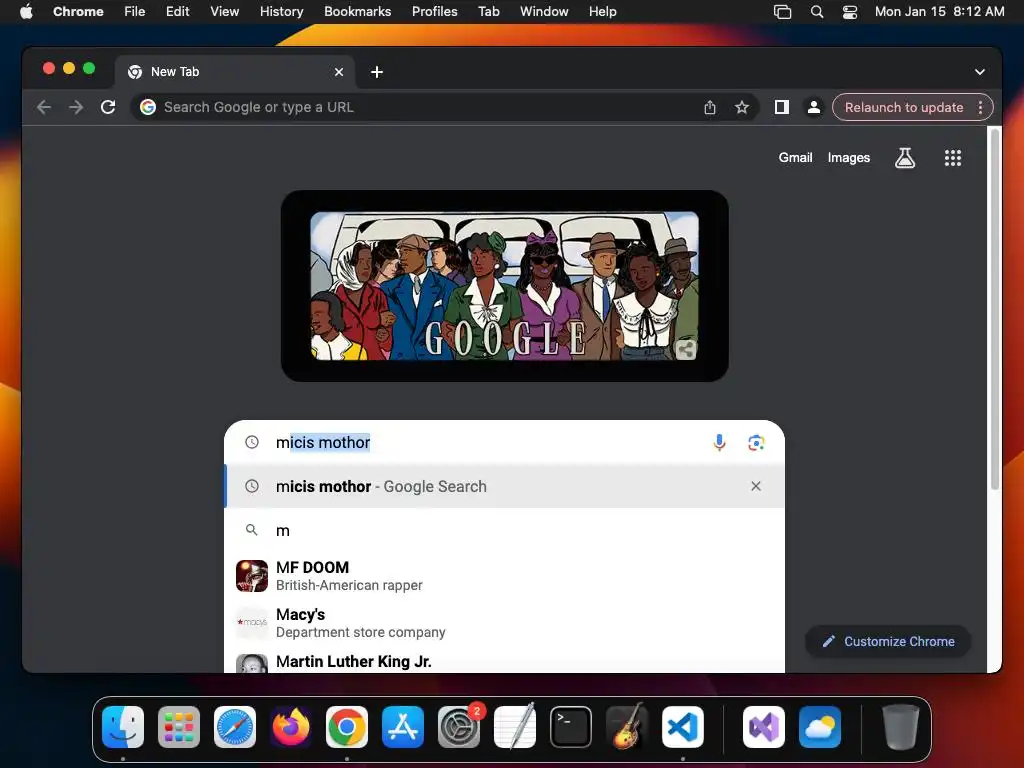The width and height of the screenshot is (1024, 768).
Task: Open the Google apps grid icon
Action: (952, 158)
